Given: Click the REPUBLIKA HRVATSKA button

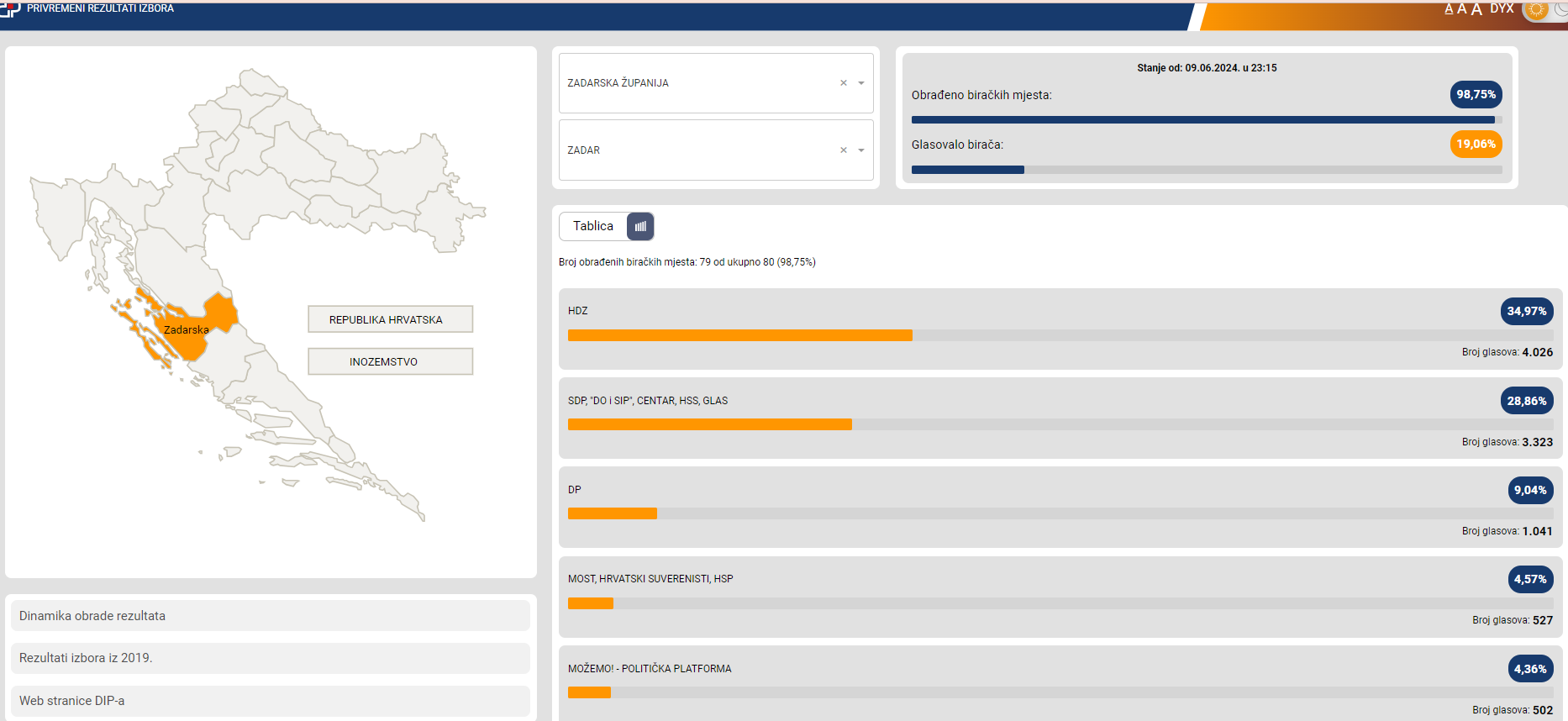Looking at the screenshot, I should pyautogui.click(x=390, y=319).
